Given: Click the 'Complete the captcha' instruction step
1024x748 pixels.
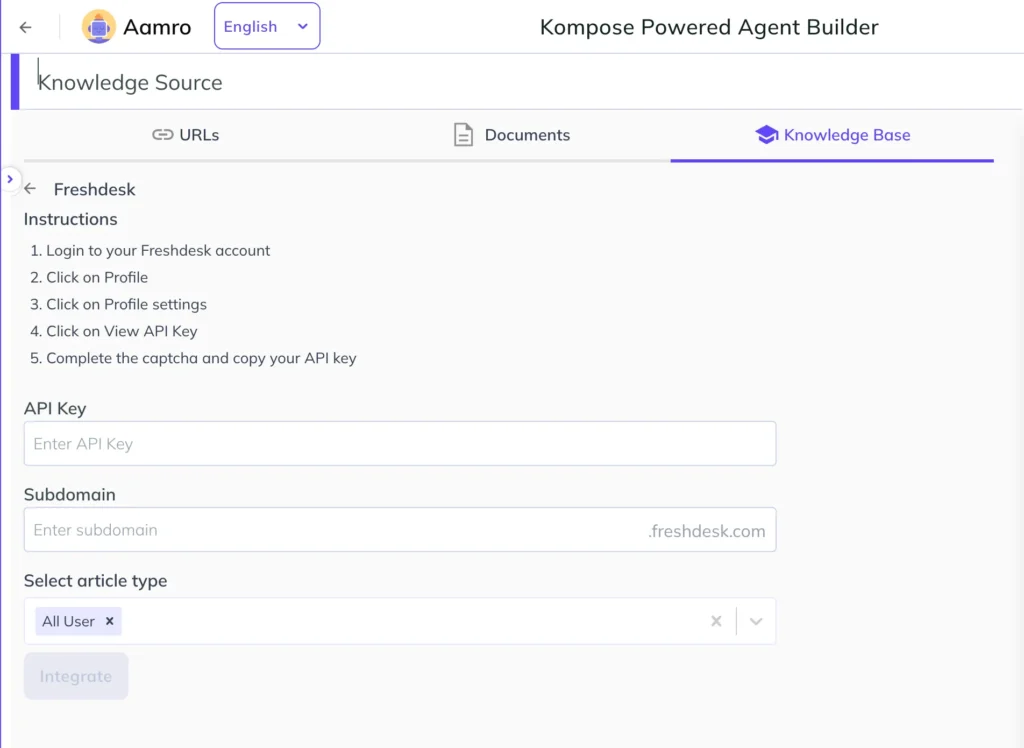Looking at the screenshot, I should tap(201, 359).
